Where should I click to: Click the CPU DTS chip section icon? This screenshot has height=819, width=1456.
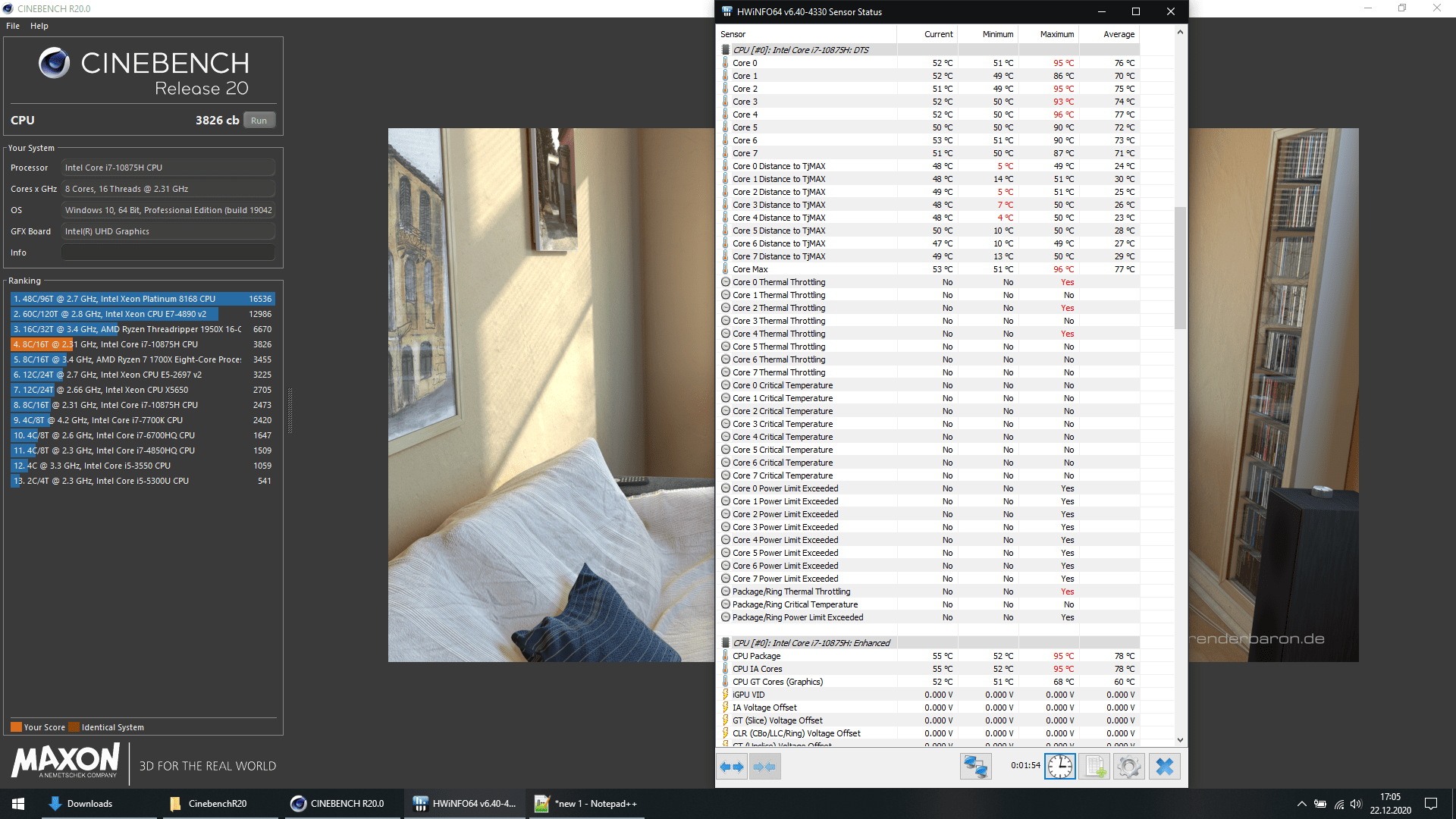tap(726, 50)
